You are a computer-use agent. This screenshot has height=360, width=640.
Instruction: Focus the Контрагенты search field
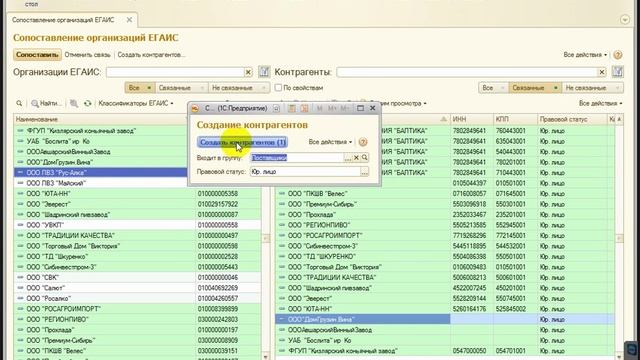[x=467, y=72]
